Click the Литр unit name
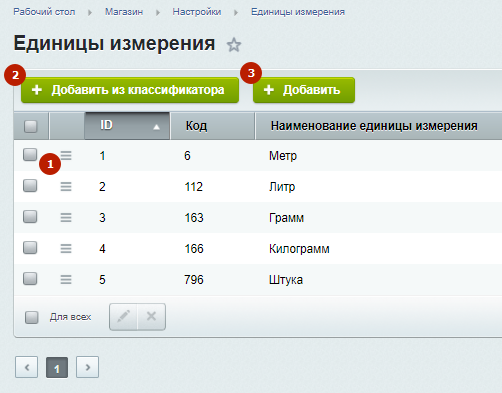502x393 pixels. tap(282, 187)
